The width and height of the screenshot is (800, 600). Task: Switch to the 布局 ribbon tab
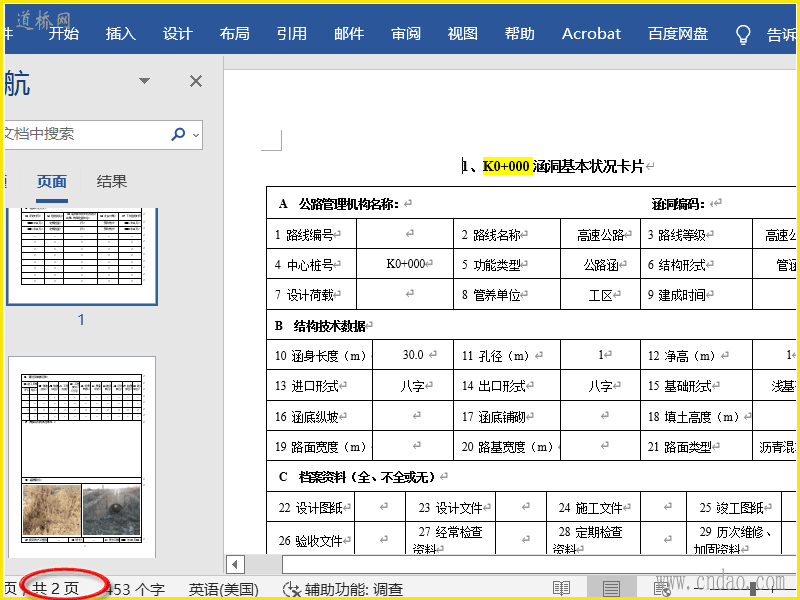[235, 34]
